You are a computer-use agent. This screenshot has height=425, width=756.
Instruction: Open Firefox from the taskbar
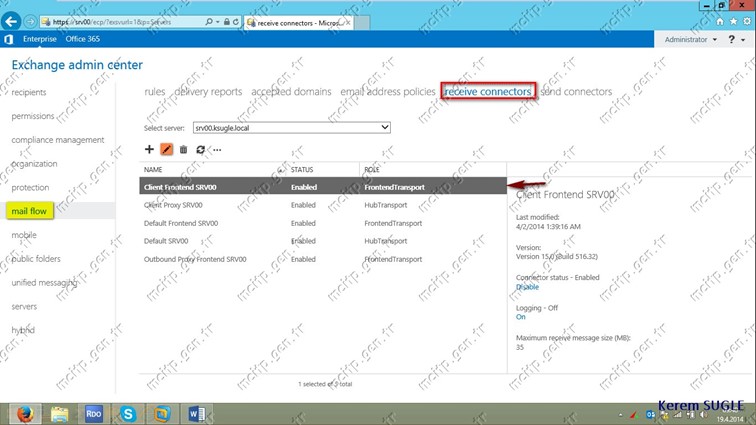tap(25, 414)
